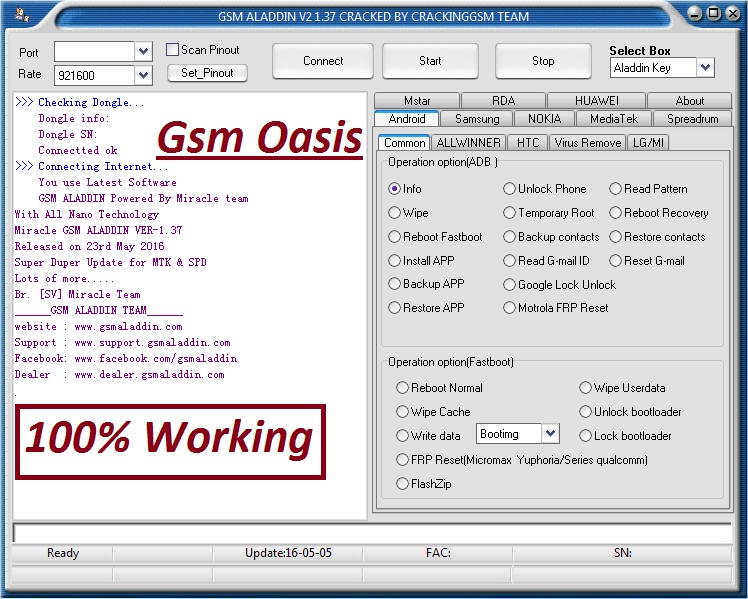This screenshot has height=599, width=748.
Task: Choose the Motrola FRP Reset option
Action: (509, 308)
